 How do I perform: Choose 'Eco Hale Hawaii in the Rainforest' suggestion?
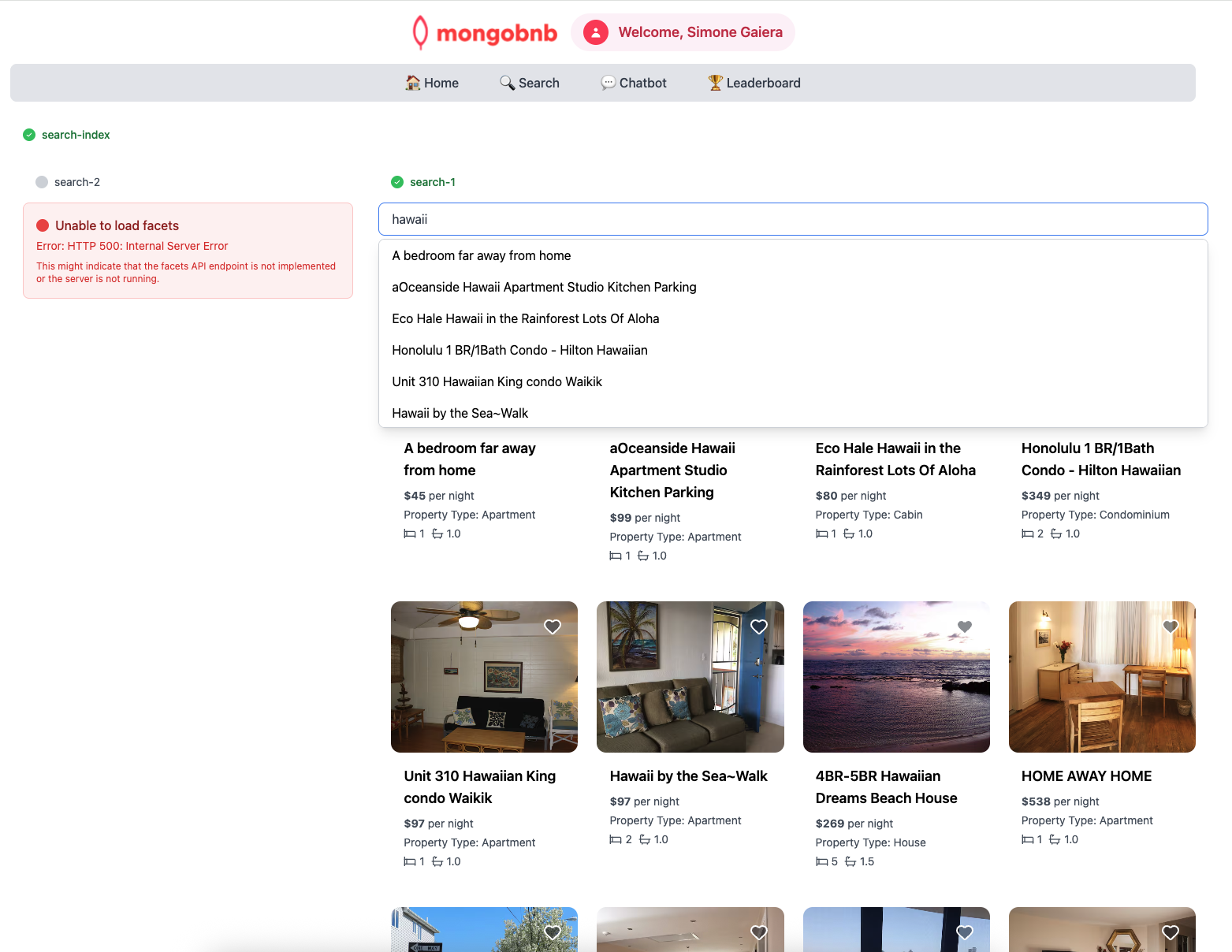pyautogui.click(x=525, y=318)
